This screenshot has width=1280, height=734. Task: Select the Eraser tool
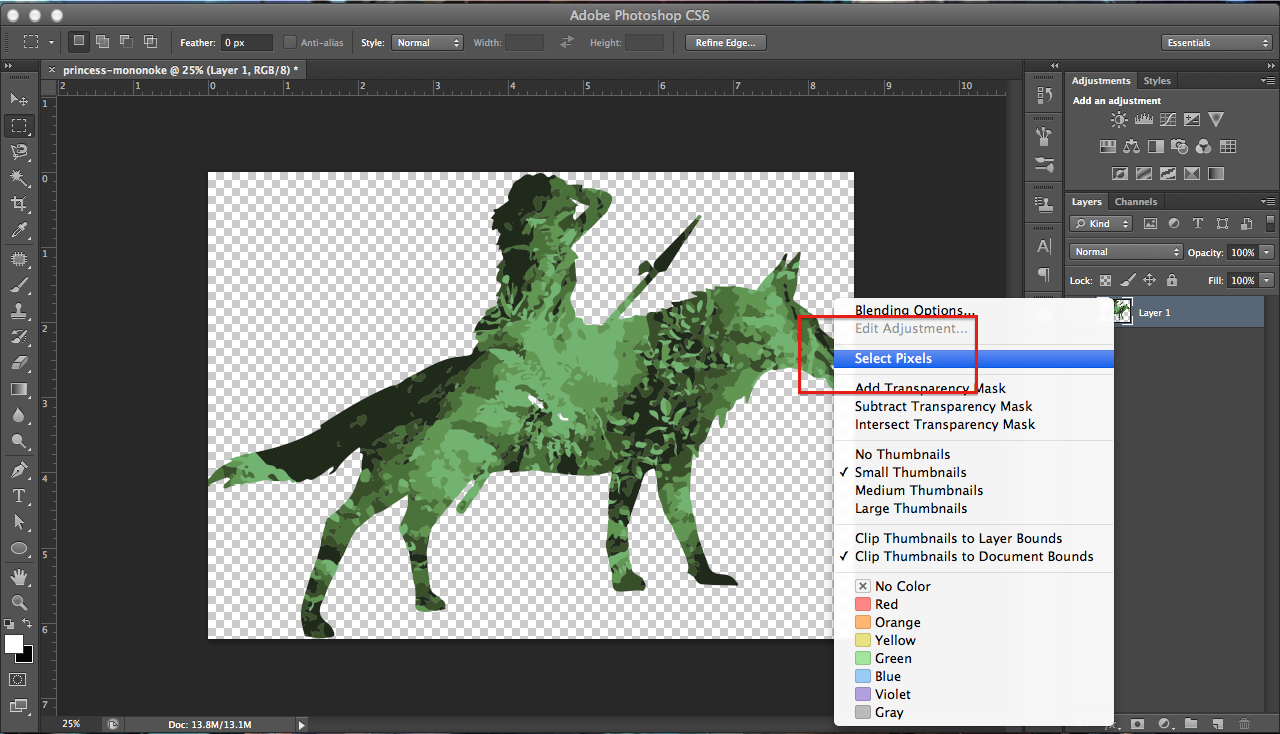[18, 363]
